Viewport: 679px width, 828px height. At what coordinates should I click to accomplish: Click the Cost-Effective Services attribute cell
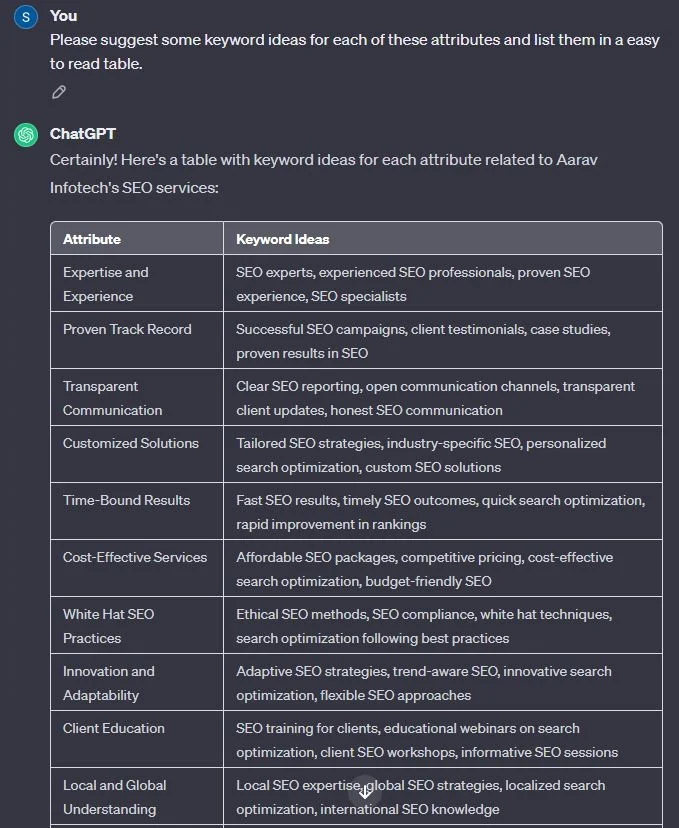[x=137, y=569]
